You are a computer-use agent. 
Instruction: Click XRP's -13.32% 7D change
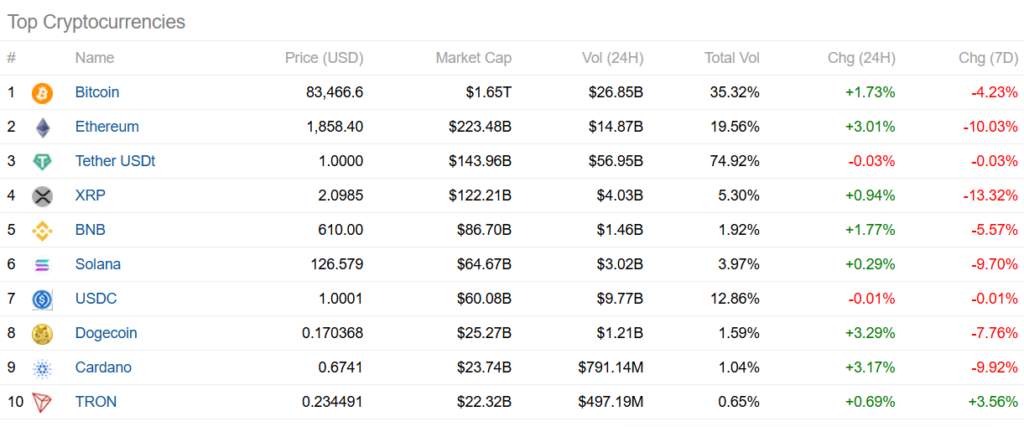coord(991,195)
